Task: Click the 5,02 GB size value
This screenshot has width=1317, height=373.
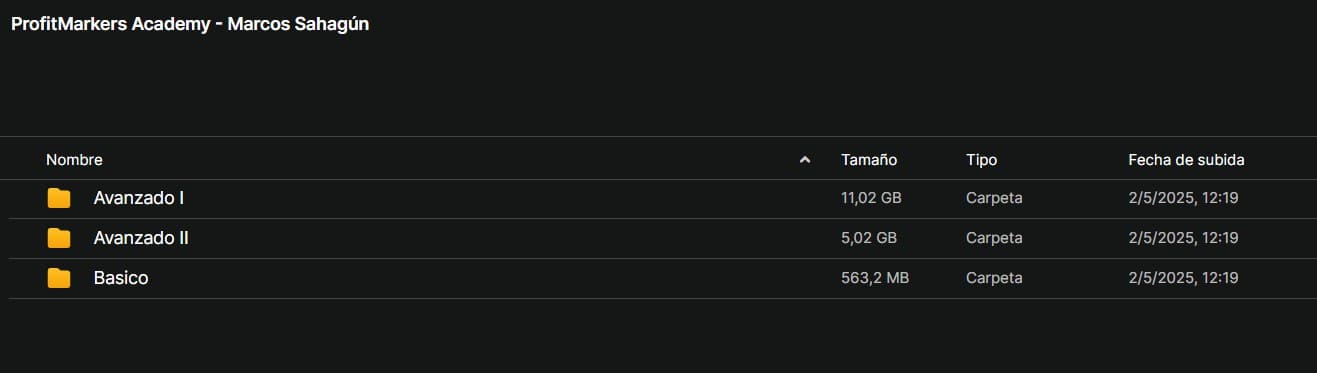Action: pos(869,238)
